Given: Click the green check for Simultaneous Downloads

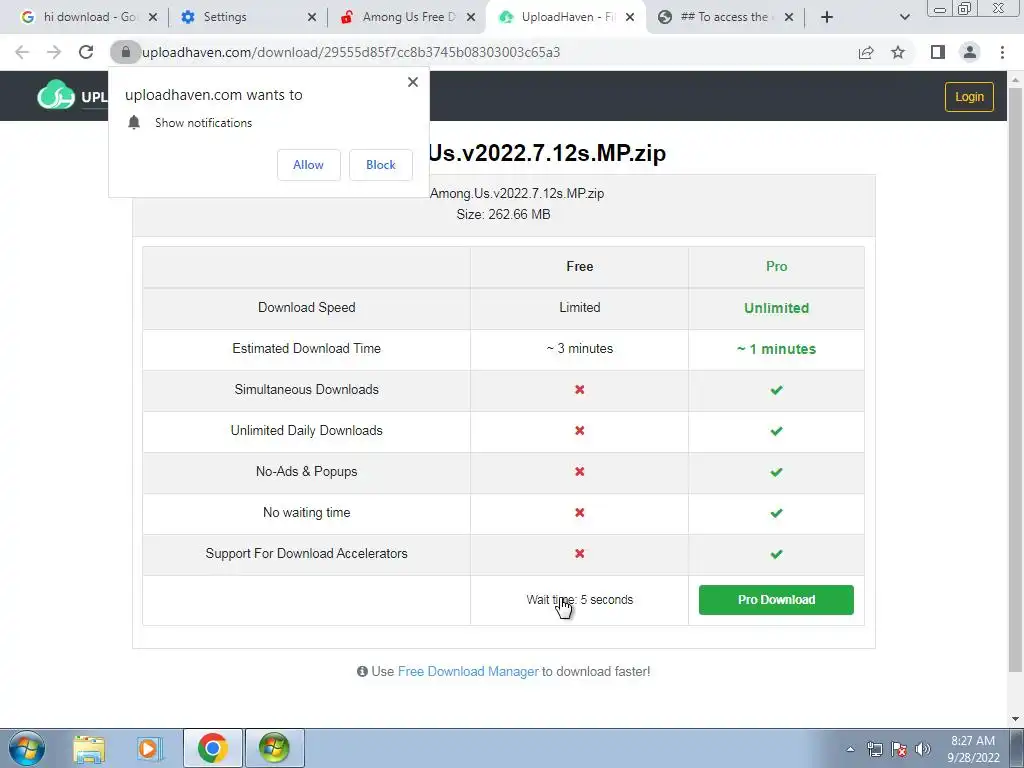Looking at the screenshot, I should pyautogui.click(x=776, y=390).
